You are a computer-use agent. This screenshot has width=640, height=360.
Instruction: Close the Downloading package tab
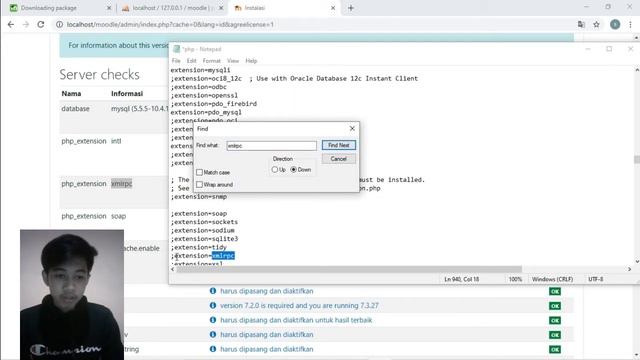[x=109, y=8]
